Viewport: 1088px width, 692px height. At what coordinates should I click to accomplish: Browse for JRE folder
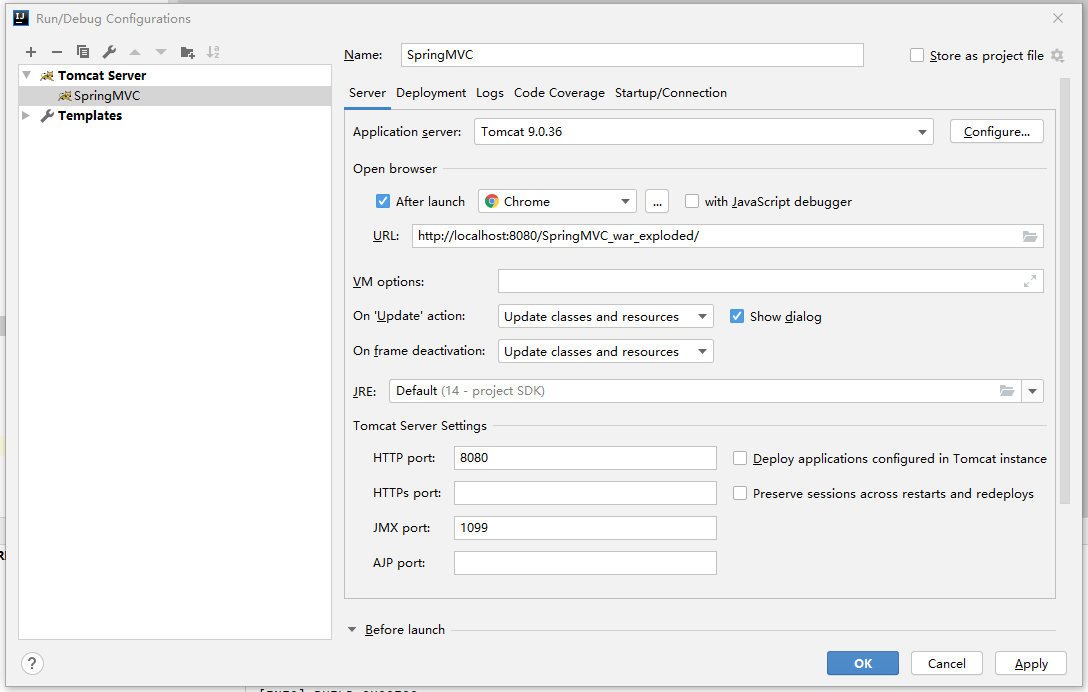(1007, 391)
